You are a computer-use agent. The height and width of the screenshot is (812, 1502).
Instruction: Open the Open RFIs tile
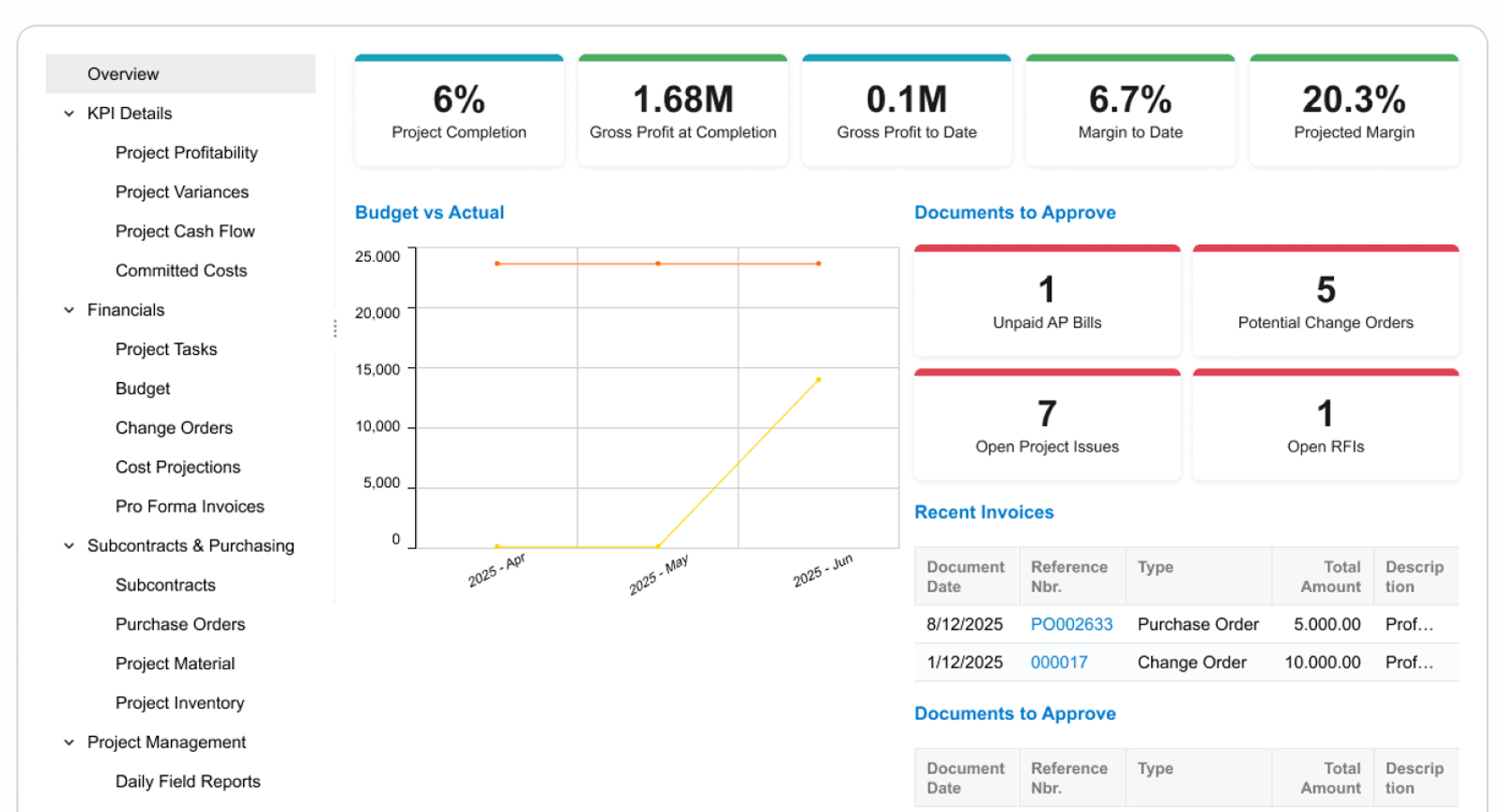click(x=1325, y=426)
